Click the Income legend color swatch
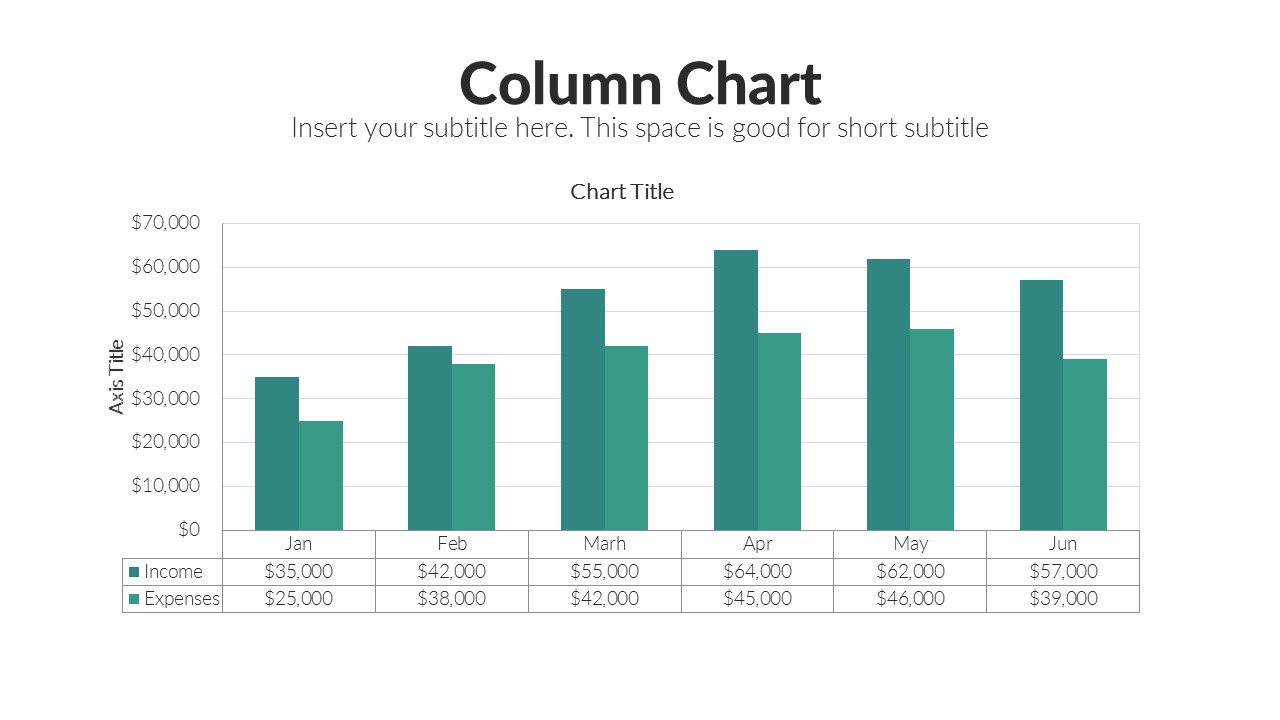Screen dimensions: 1280x720 coord(134,572)
